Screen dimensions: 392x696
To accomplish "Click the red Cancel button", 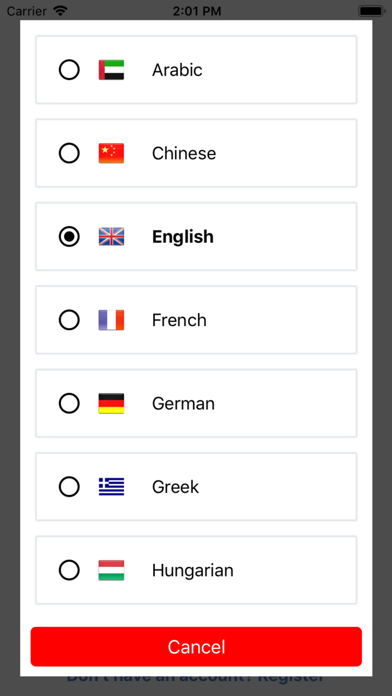I will click(196, 647).
